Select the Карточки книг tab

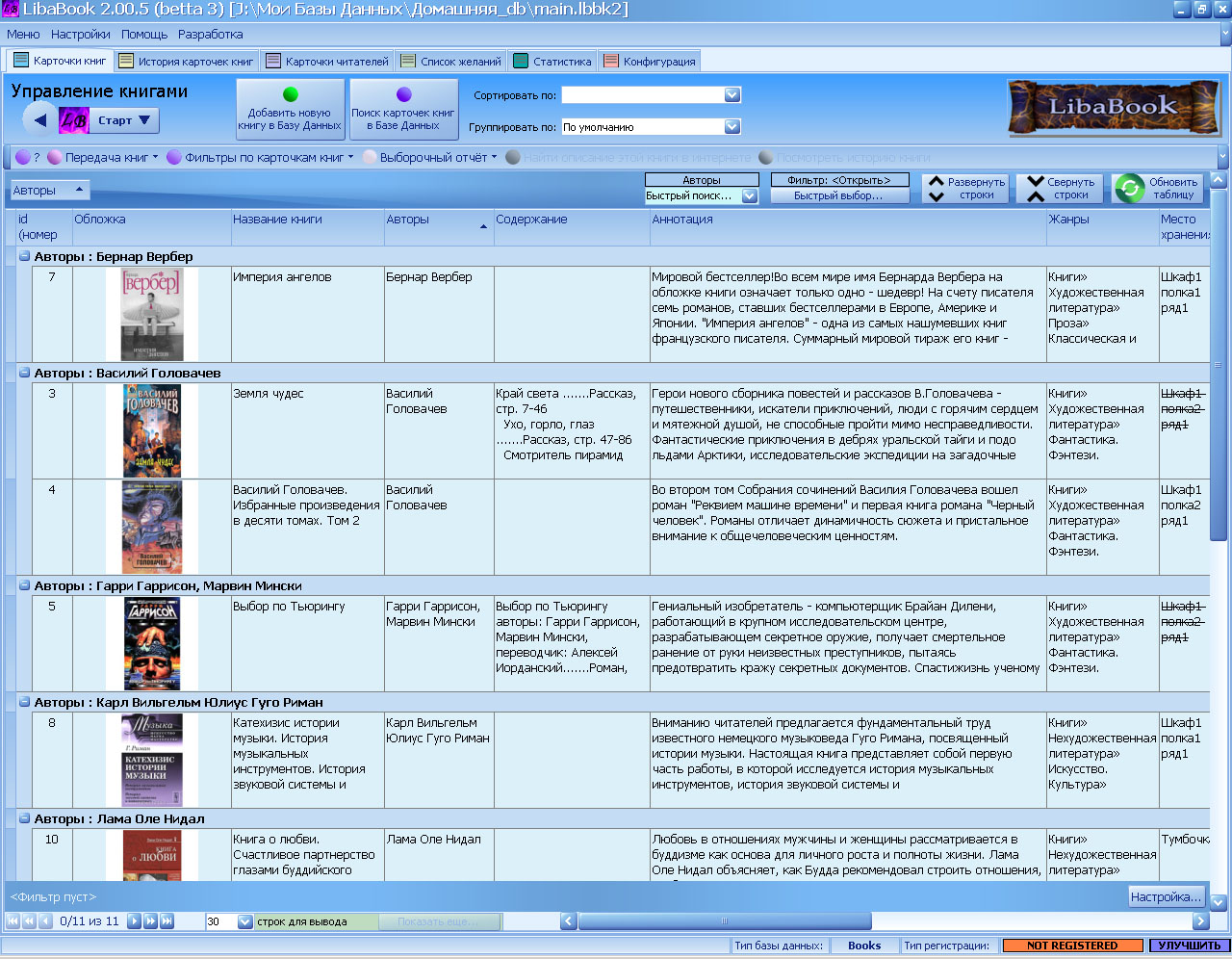point(60,61)
